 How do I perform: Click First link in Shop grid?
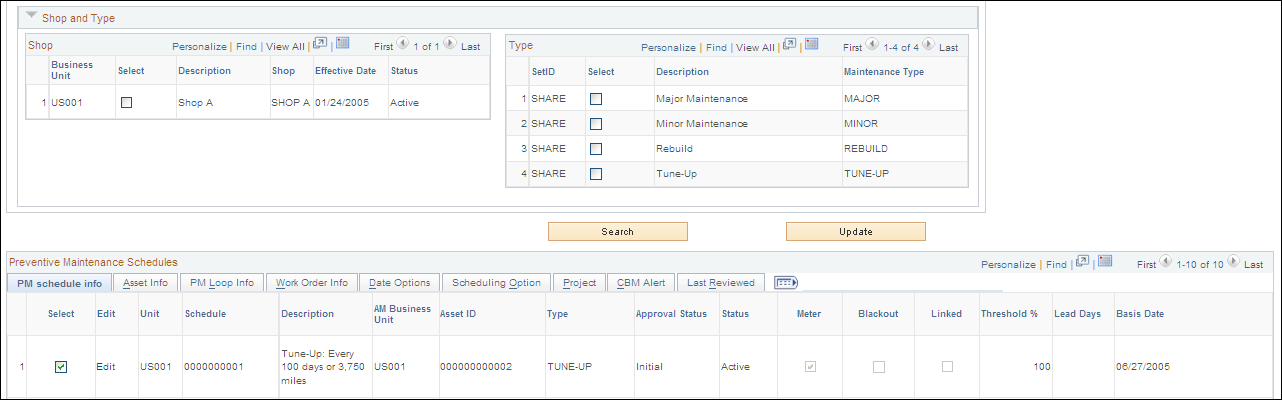pos(383,46)
